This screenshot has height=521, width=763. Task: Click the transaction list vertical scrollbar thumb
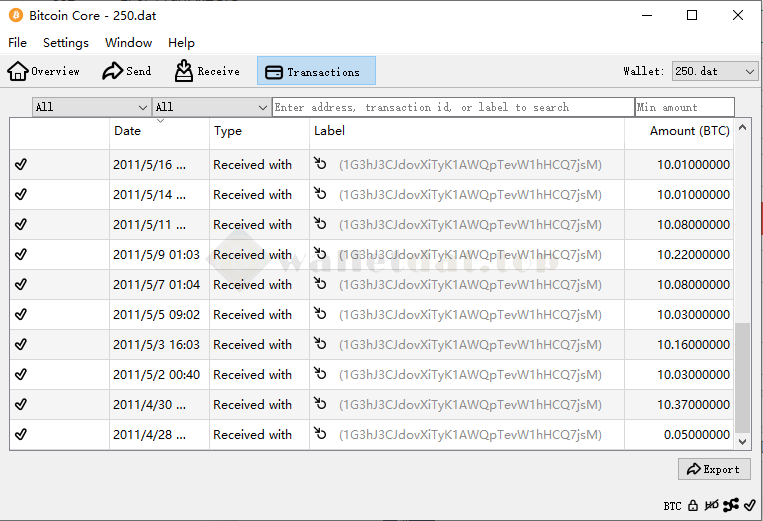point(742,377)
